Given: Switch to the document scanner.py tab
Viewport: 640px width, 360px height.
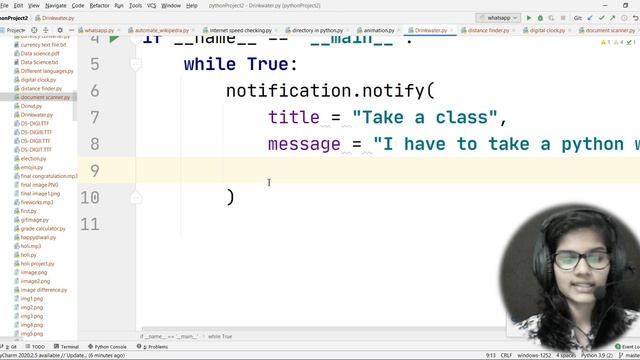Looking at the screenshot, I should pyautogui.click(x=609, y=30).
